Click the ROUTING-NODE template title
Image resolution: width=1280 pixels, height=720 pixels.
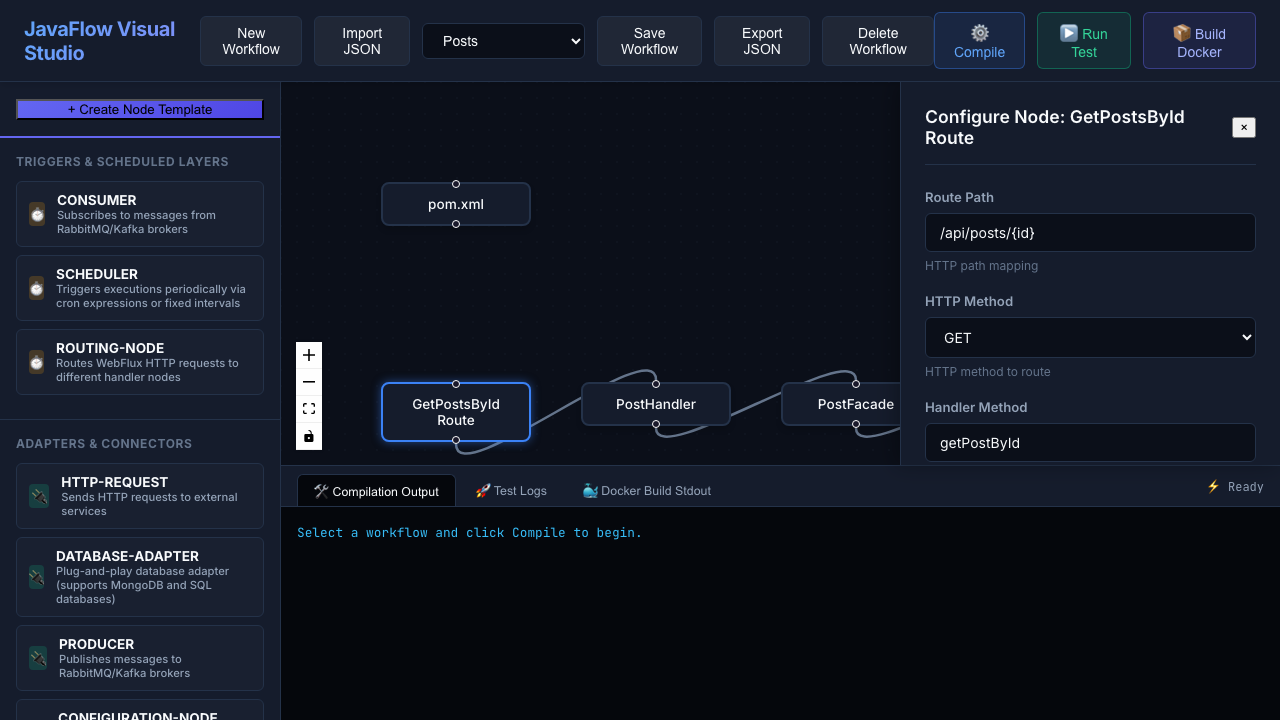pyautogui.click(x=110, y=348)
